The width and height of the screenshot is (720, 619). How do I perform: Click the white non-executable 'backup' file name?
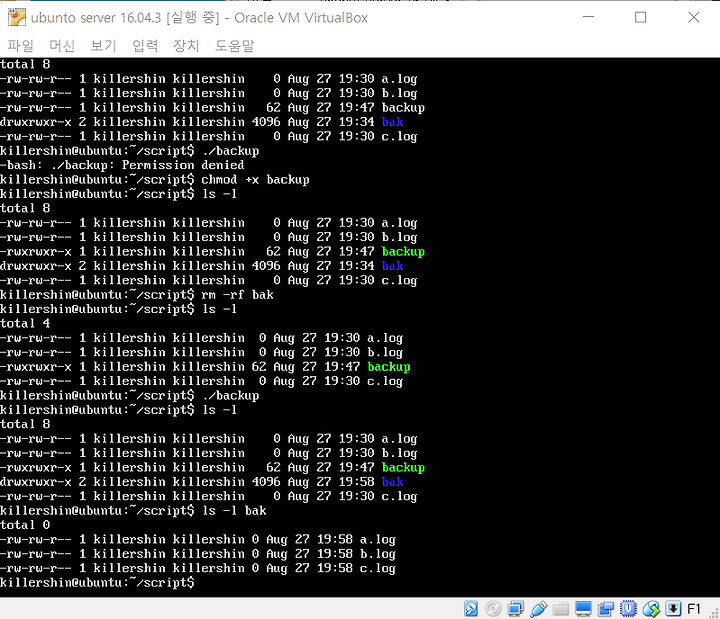[x=403, y=107]
